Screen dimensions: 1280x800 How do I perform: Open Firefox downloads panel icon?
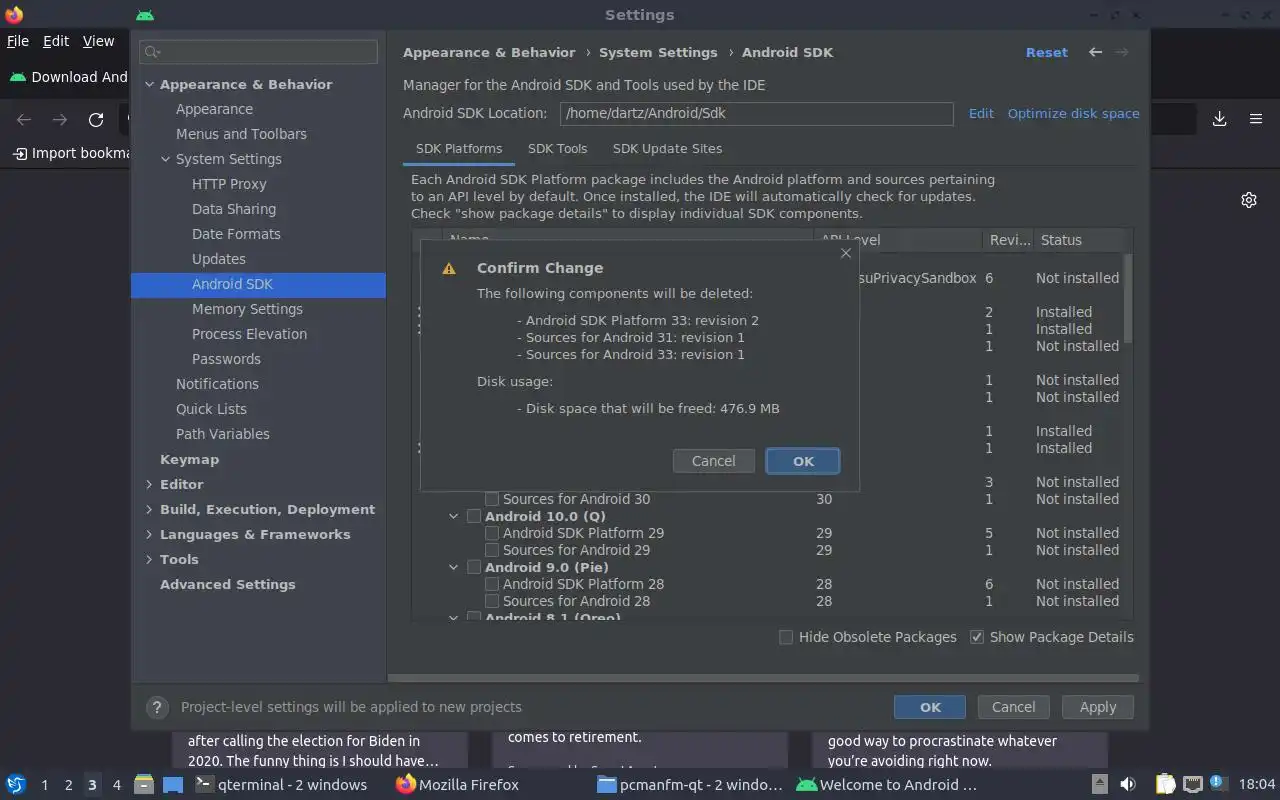click(1220, 119)
